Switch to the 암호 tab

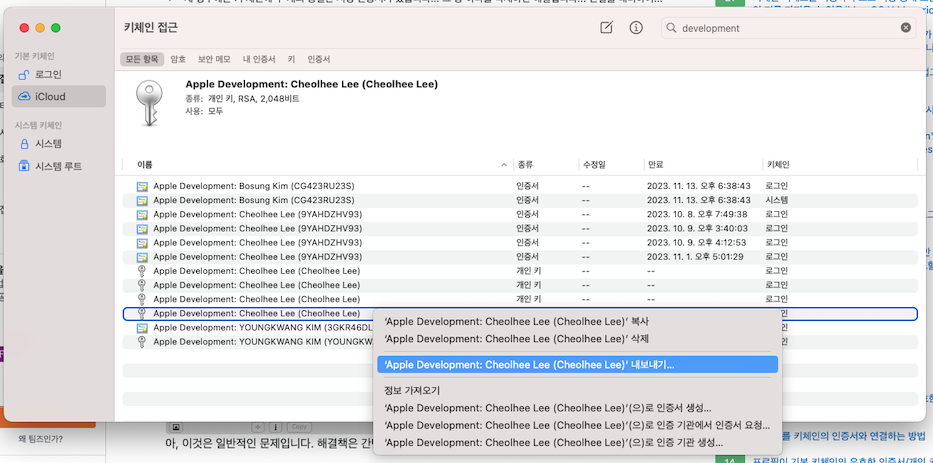point(178,59)
